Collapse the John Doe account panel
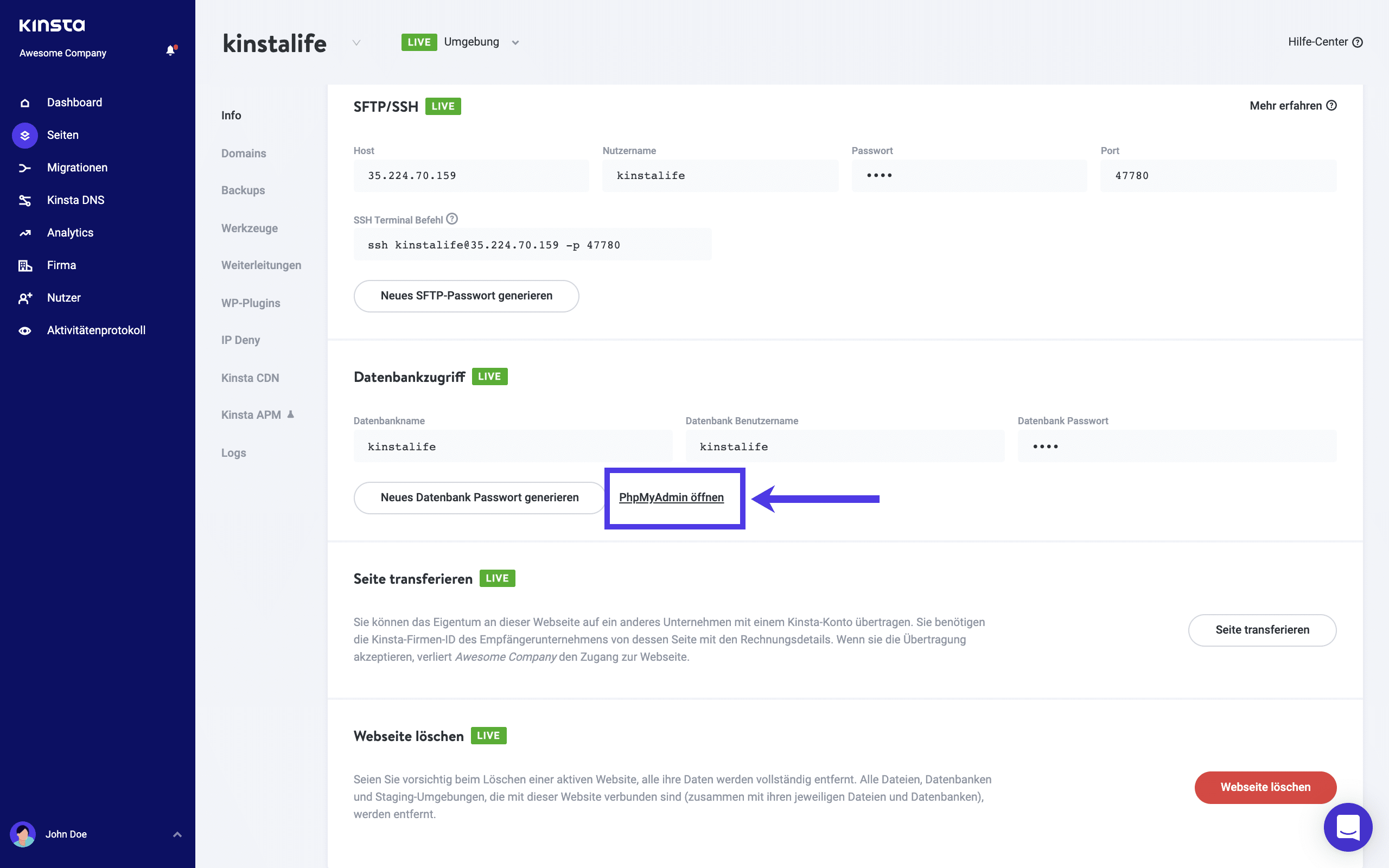The width and height of the screenshot is (1389, 868). 176,834
